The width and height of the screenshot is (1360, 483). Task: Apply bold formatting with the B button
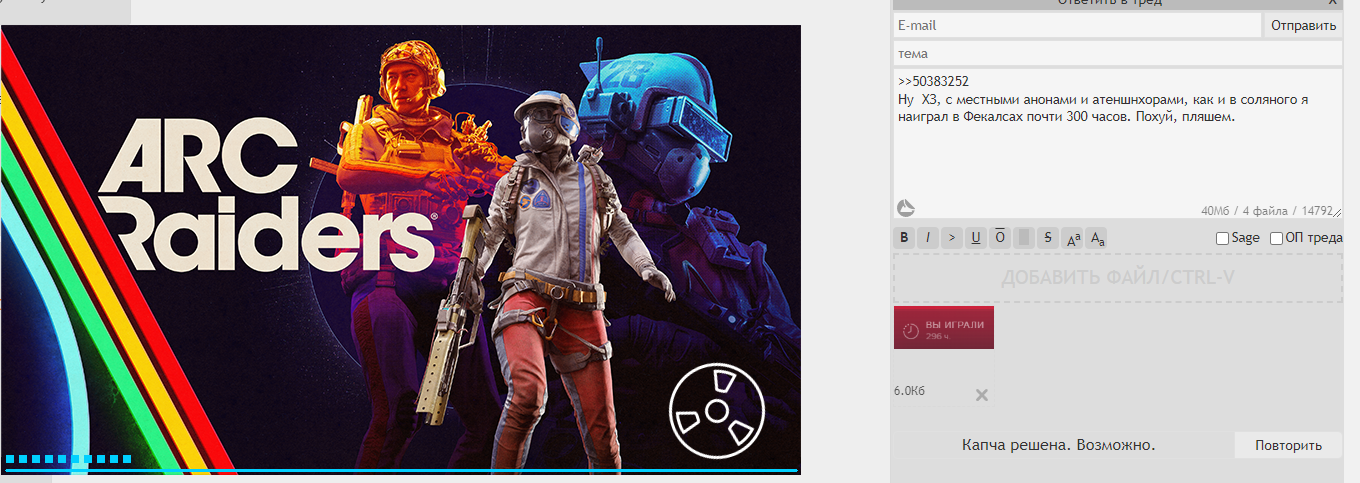point(904,237)
